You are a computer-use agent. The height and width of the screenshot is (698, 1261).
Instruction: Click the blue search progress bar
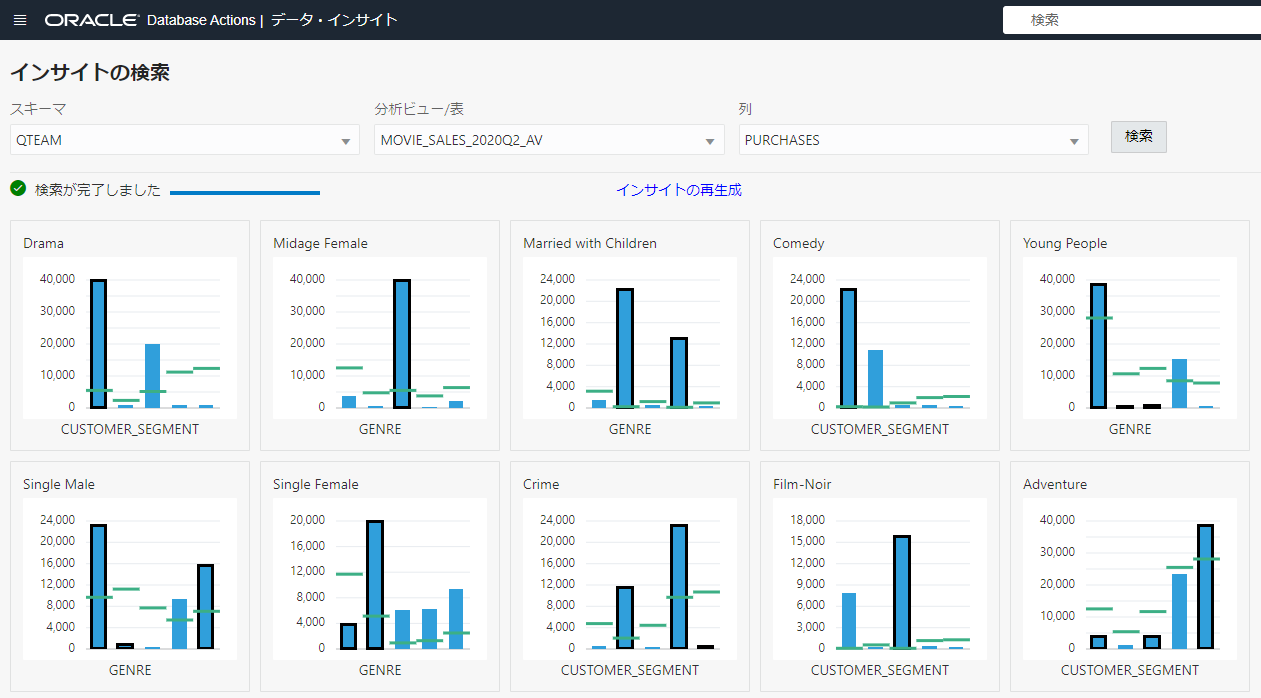[x=245, y=192]
